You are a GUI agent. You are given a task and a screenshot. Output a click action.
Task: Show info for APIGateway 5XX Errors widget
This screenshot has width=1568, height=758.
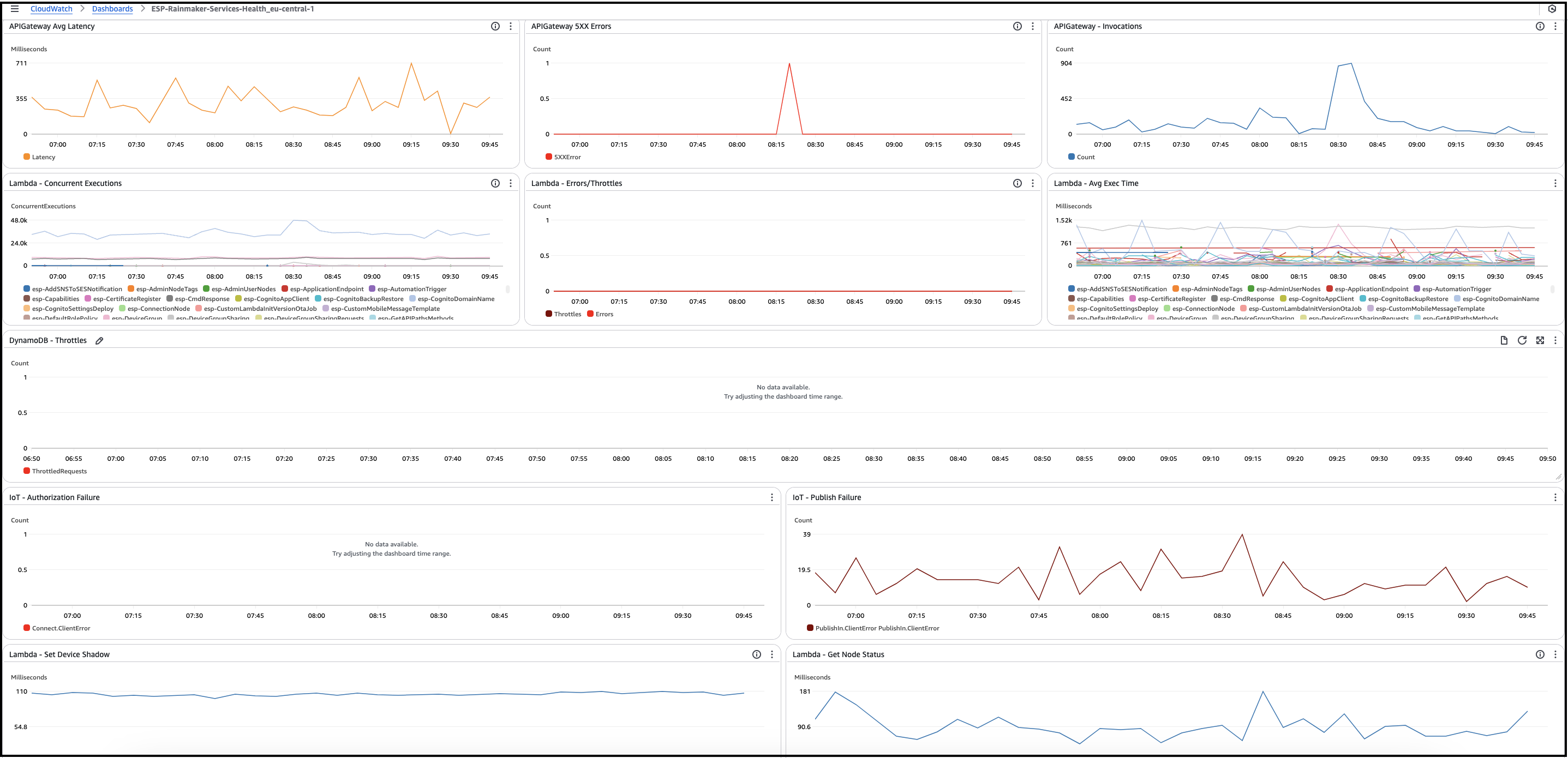pyautogui.click(x=1017, y=26)
